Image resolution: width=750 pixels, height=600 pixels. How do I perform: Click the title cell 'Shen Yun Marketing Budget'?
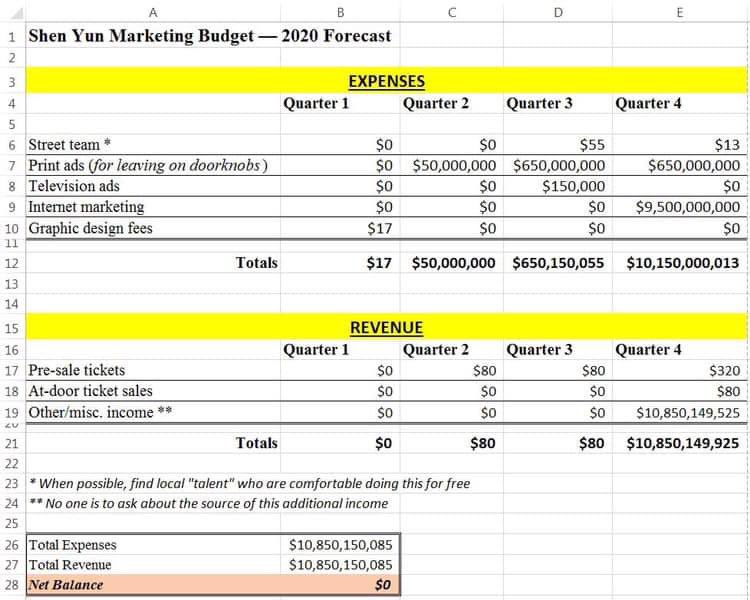tap(210, 36)
